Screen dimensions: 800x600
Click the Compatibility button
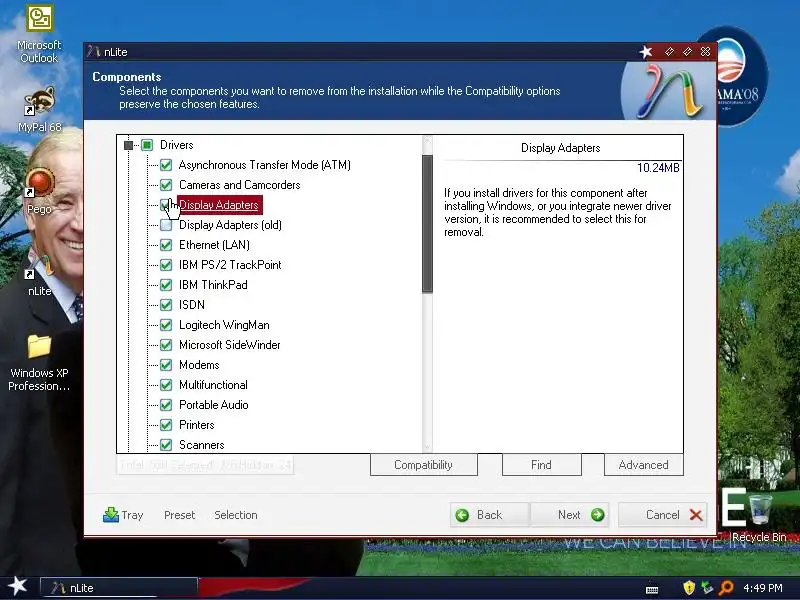[423, 465]
